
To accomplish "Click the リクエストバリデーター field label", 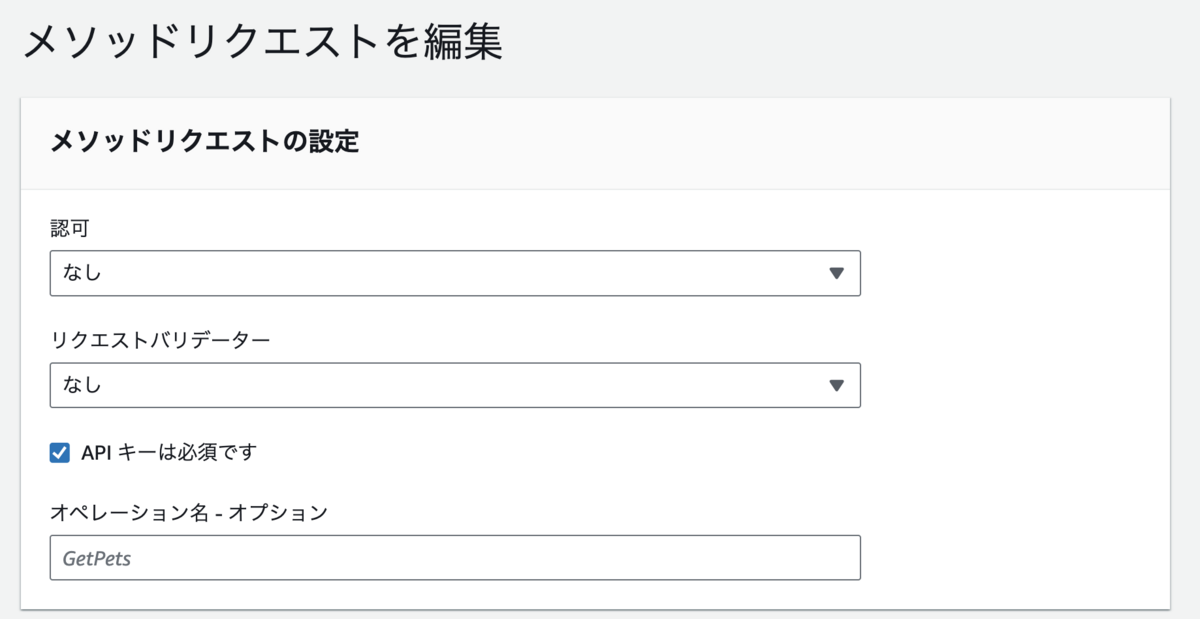I will point(160,341).
